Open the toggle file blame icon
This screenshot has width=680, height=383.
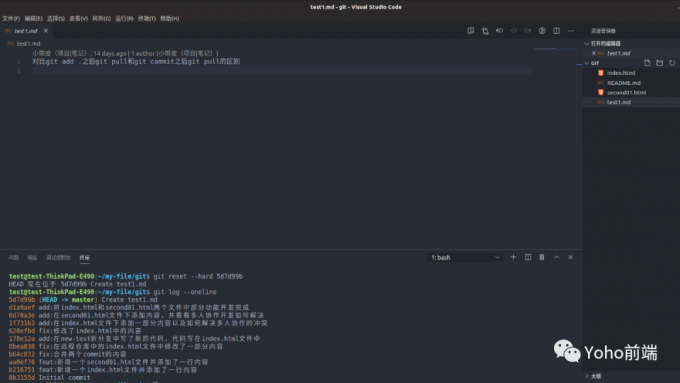(x=542, y=31)
